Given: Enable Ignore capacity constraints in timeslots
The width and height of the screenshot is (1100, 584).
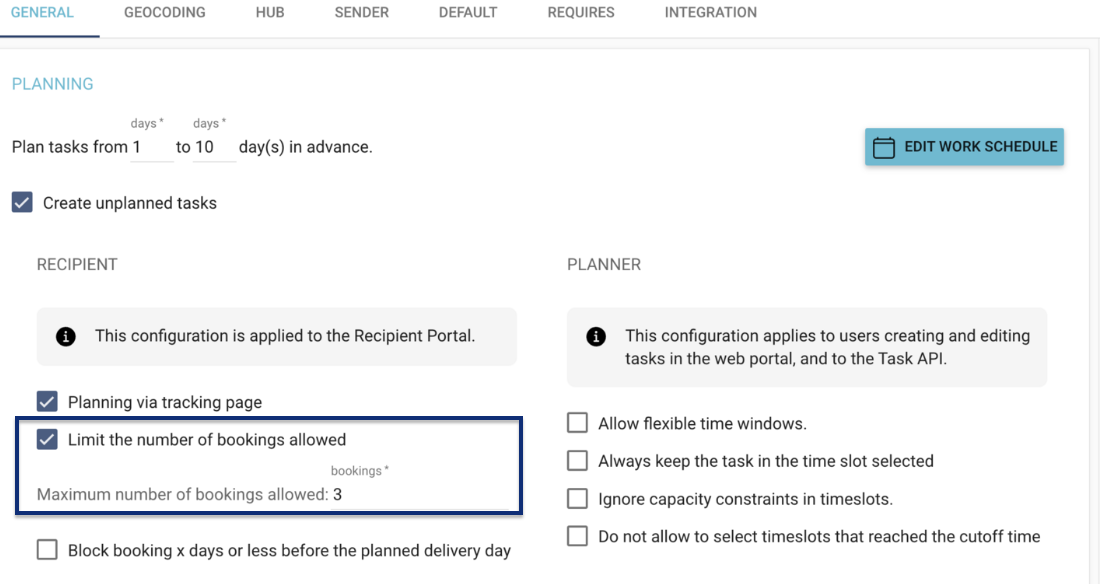Looking at the screenshot, I should [x=577, y=498].
